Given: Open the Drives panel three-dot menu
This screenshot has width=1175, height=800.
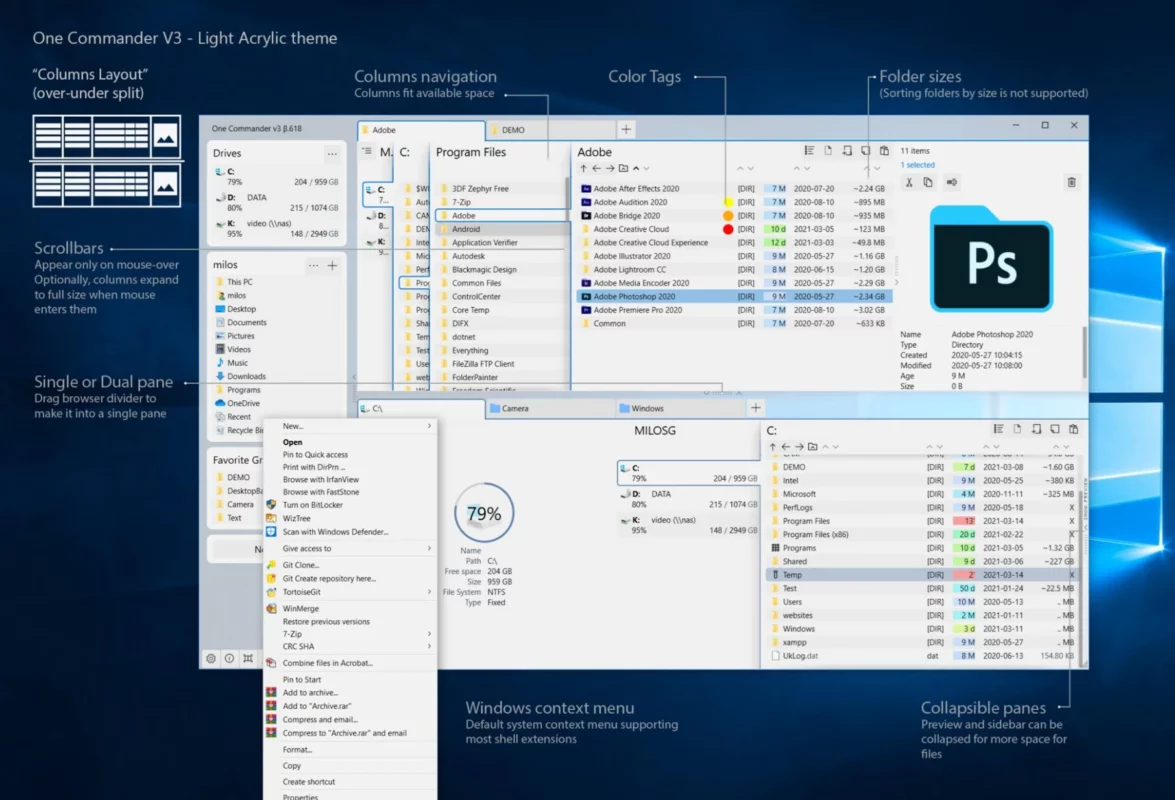Looking at the screenshot, I should (x=332, y=154).
